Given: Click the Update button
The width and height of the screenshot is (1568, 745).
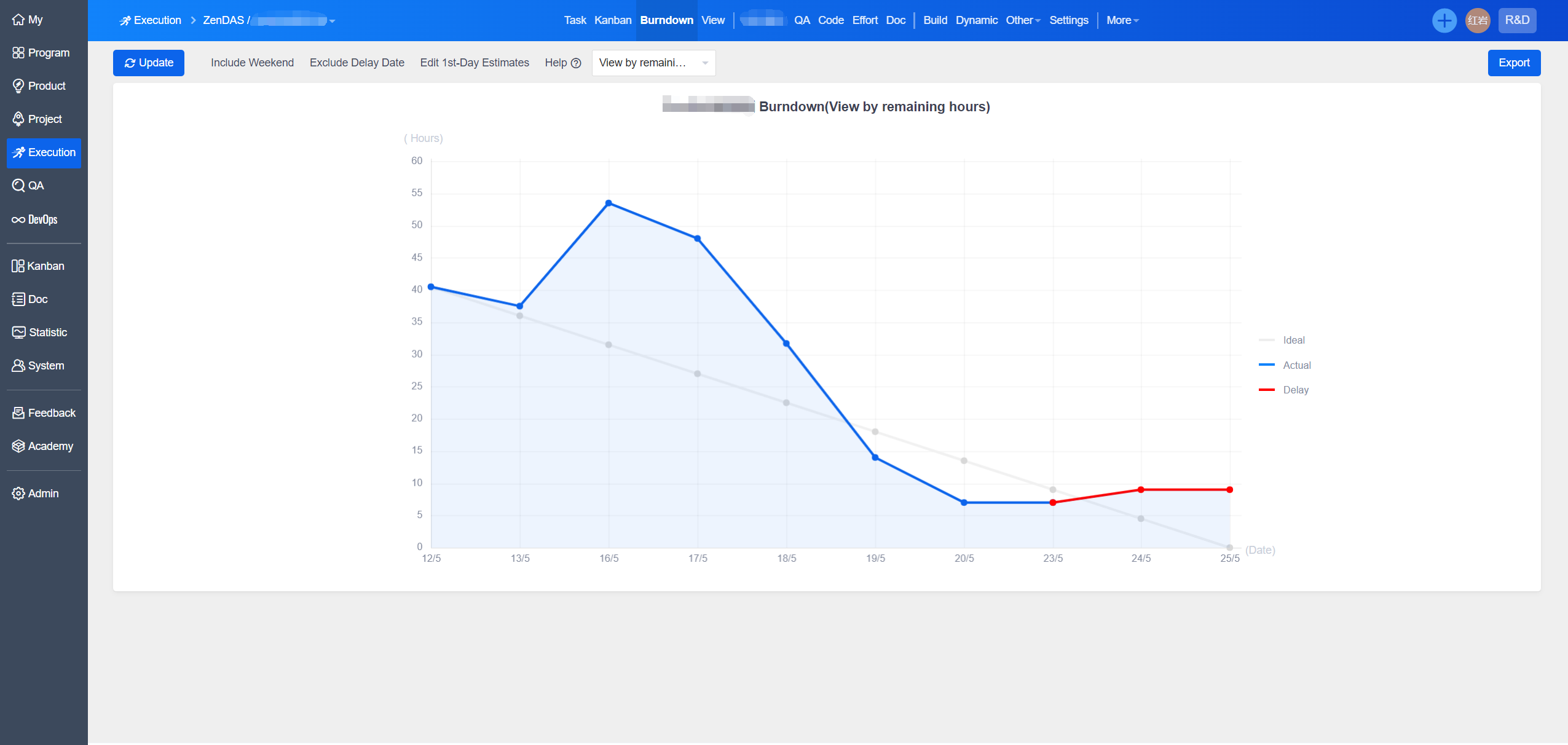Looking at the screenshot, I should pyautogui.click(x=149, y=63).
